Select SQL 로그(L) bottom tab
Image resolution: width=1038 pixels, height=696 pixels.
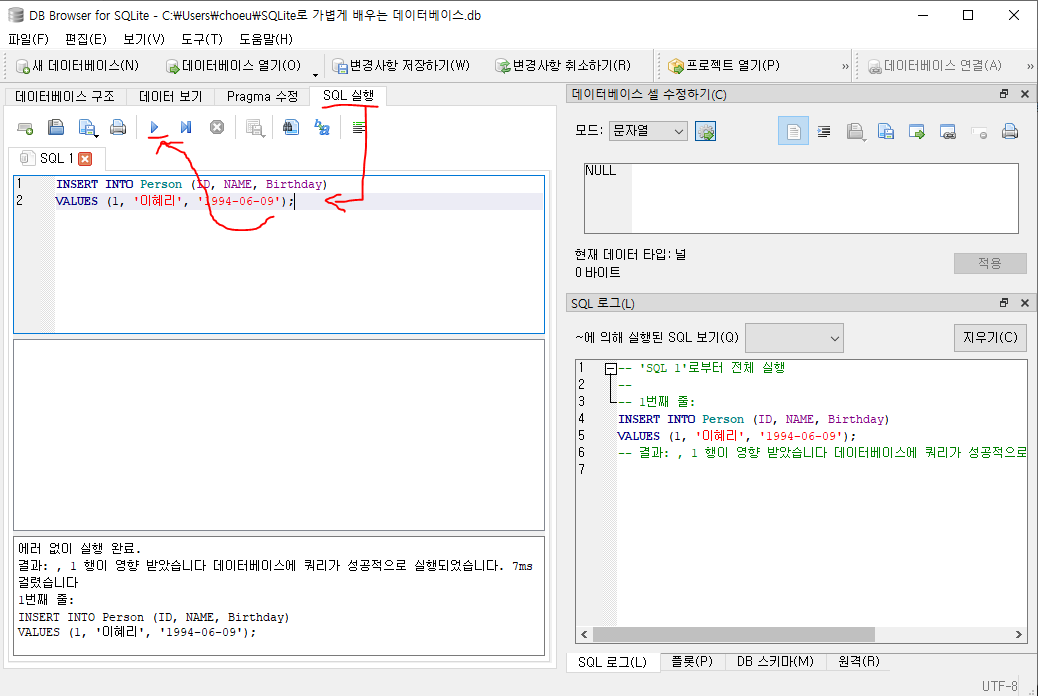point(612,662)
